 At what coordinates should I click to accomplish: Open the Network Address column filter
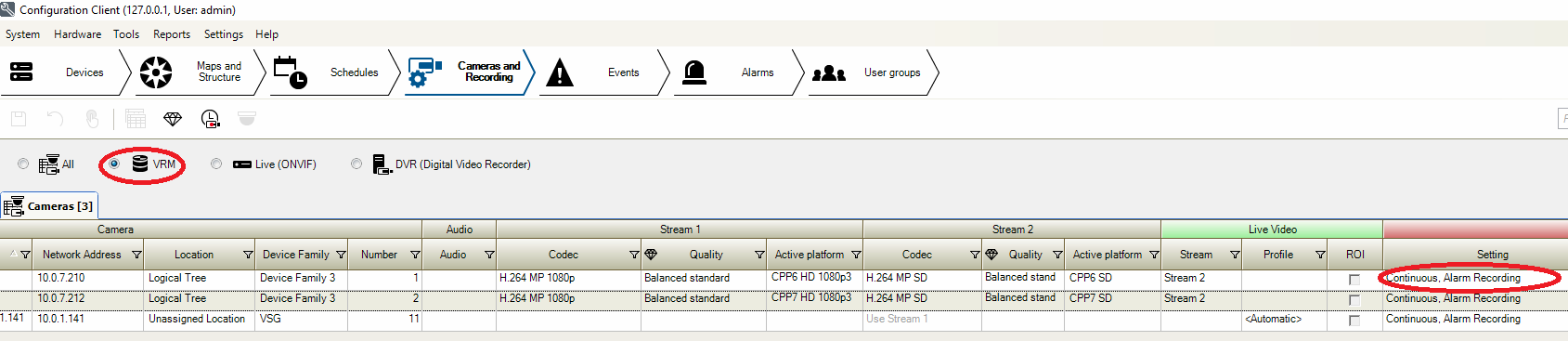(x=136, y=255)
